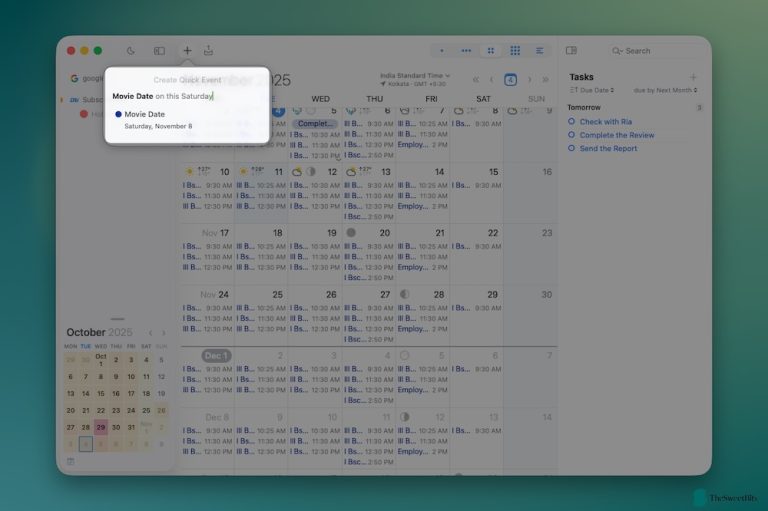Open the share/export tray icon in toolbar
The image size is (768, 511).
click(208, 50)
